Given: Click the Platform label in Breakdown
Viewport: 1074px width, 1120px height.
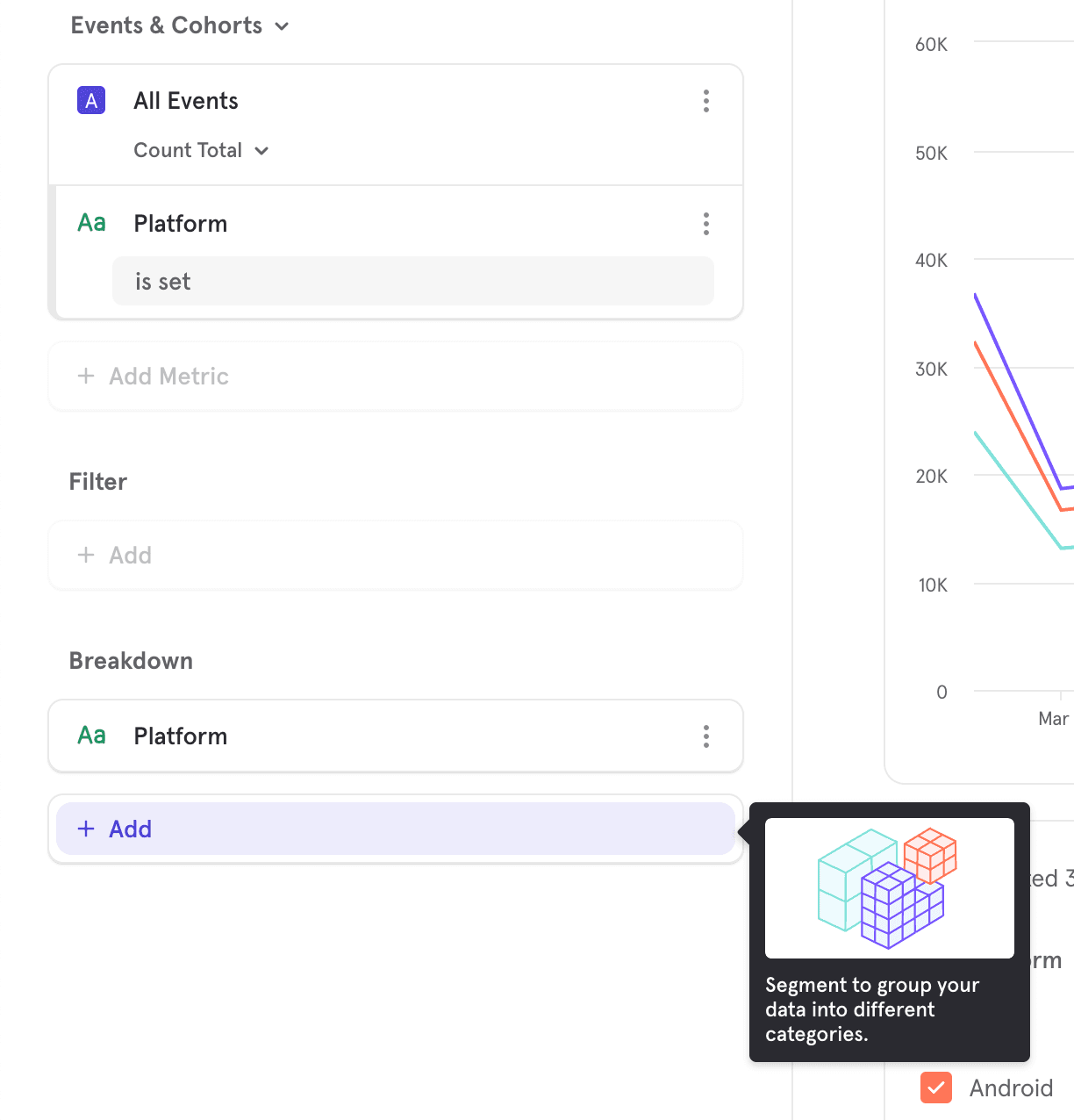Looking at the screenshot, I should point(181,736).
